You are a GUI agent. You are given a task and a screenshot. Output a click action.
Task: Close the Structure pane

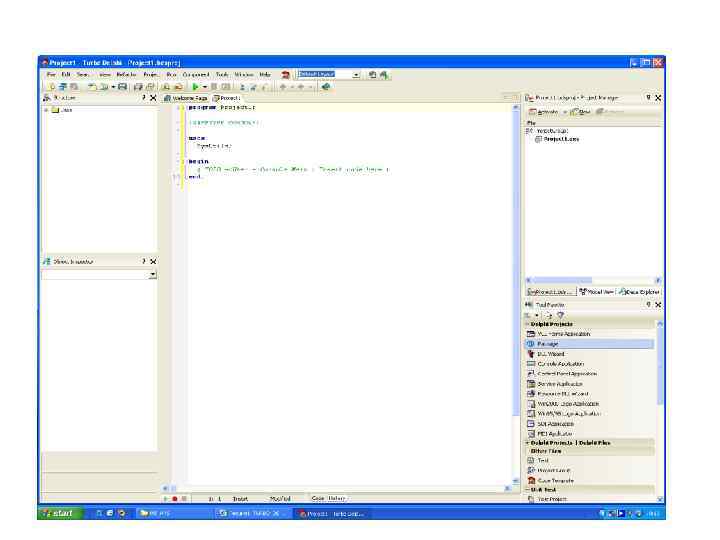coord(153,98)
